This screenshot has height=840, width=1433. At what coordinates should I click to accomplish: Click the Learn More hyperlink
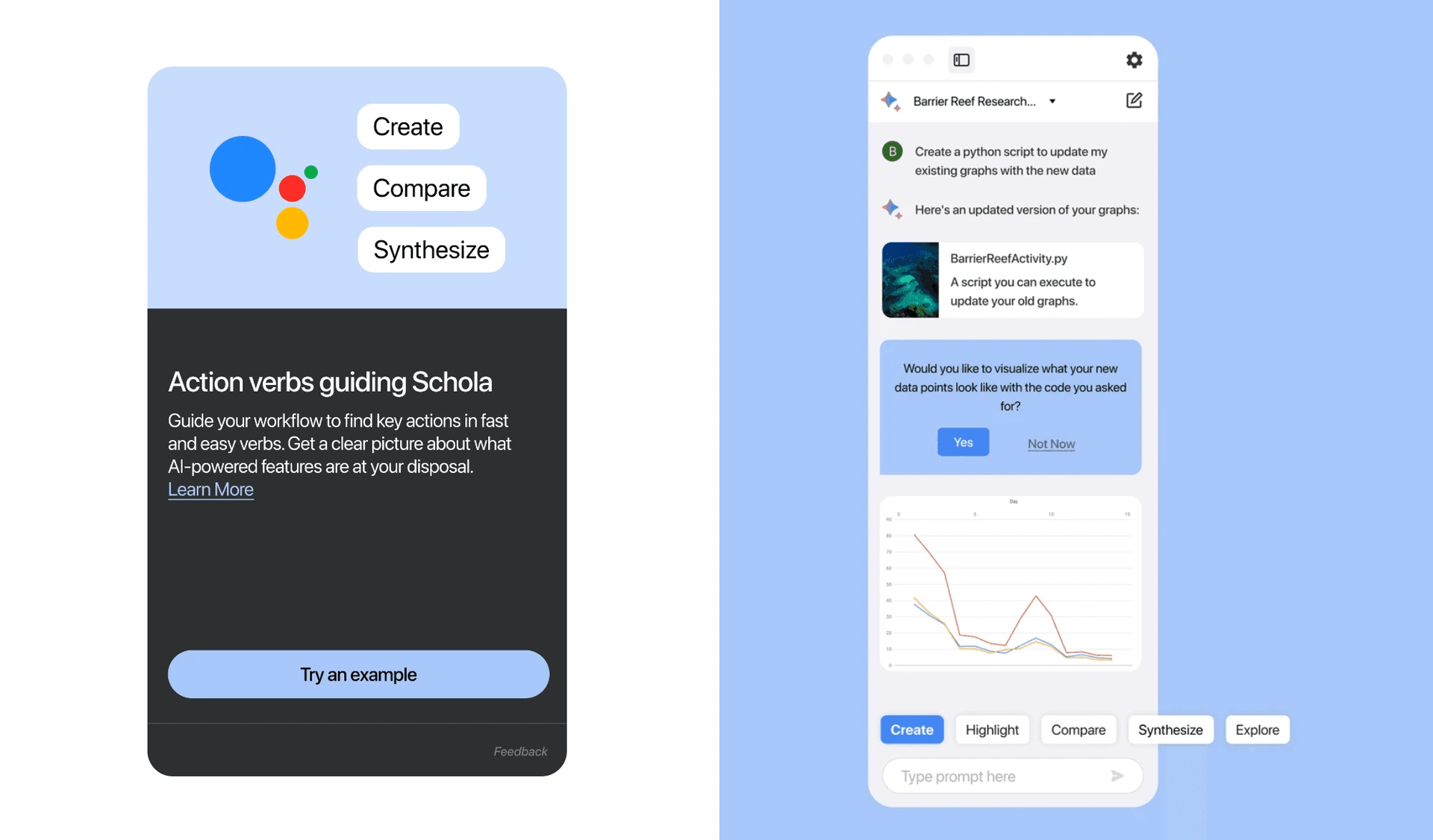(210, 489)
